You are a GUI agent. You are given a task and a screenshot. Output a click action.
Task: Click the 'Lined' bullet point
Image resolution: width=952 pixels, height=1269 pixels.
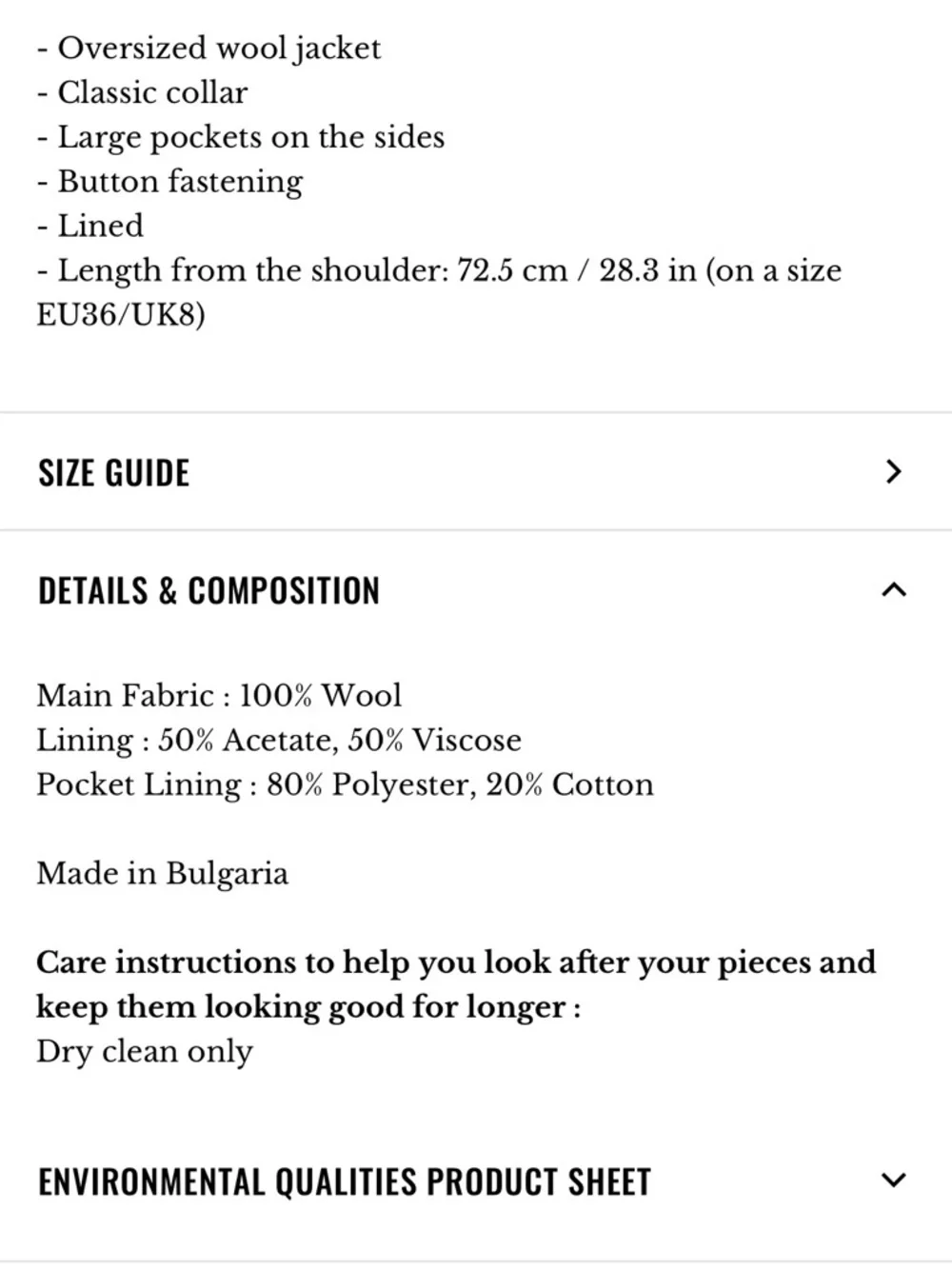91,226
